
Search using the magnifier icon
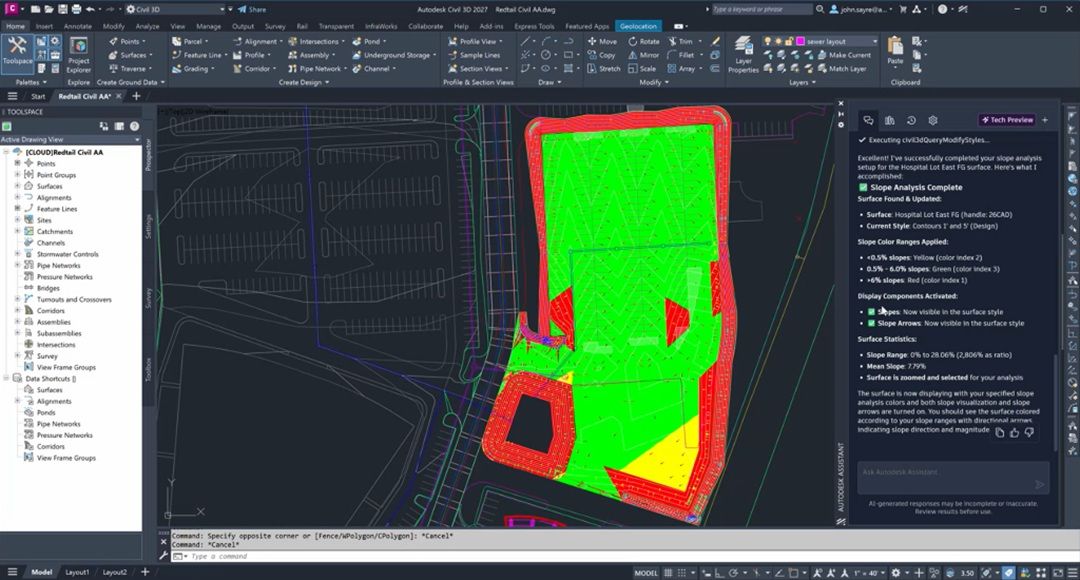(820, 10)
